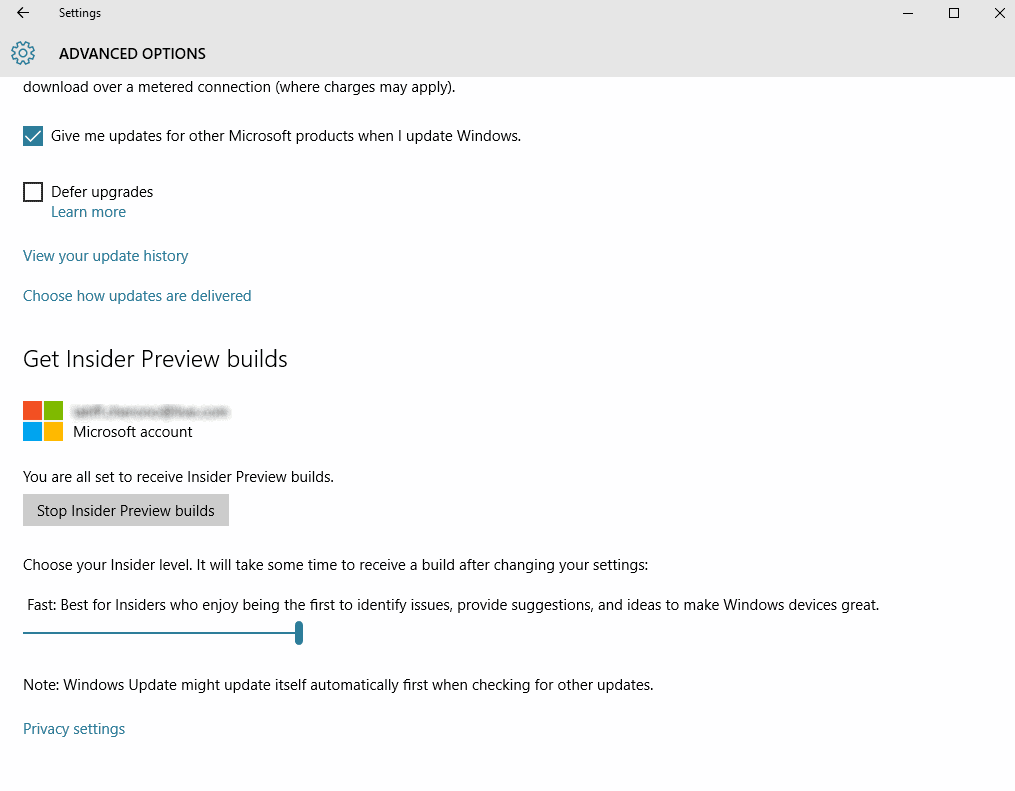Image resolution: width=1015 pixels, height=791 pixels.
Task: Uncheck updates for other Microsoft products
Action: 33,136
